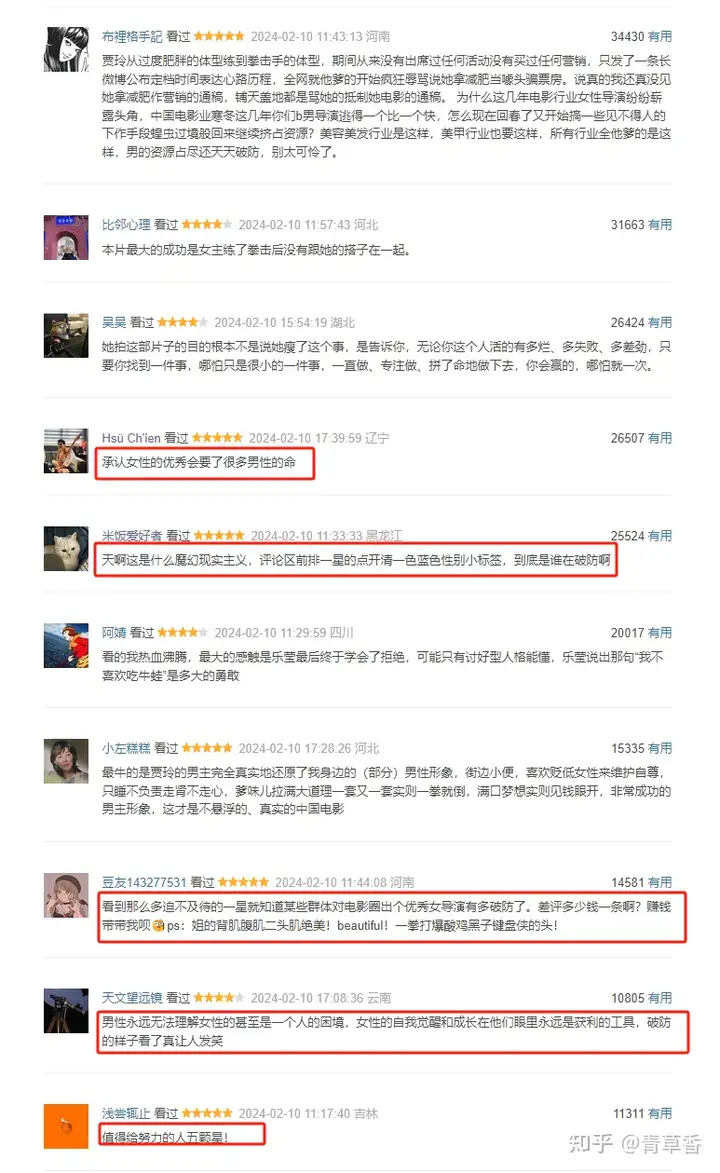Open 小左糕糕 avatar photo

coord(67,762)
